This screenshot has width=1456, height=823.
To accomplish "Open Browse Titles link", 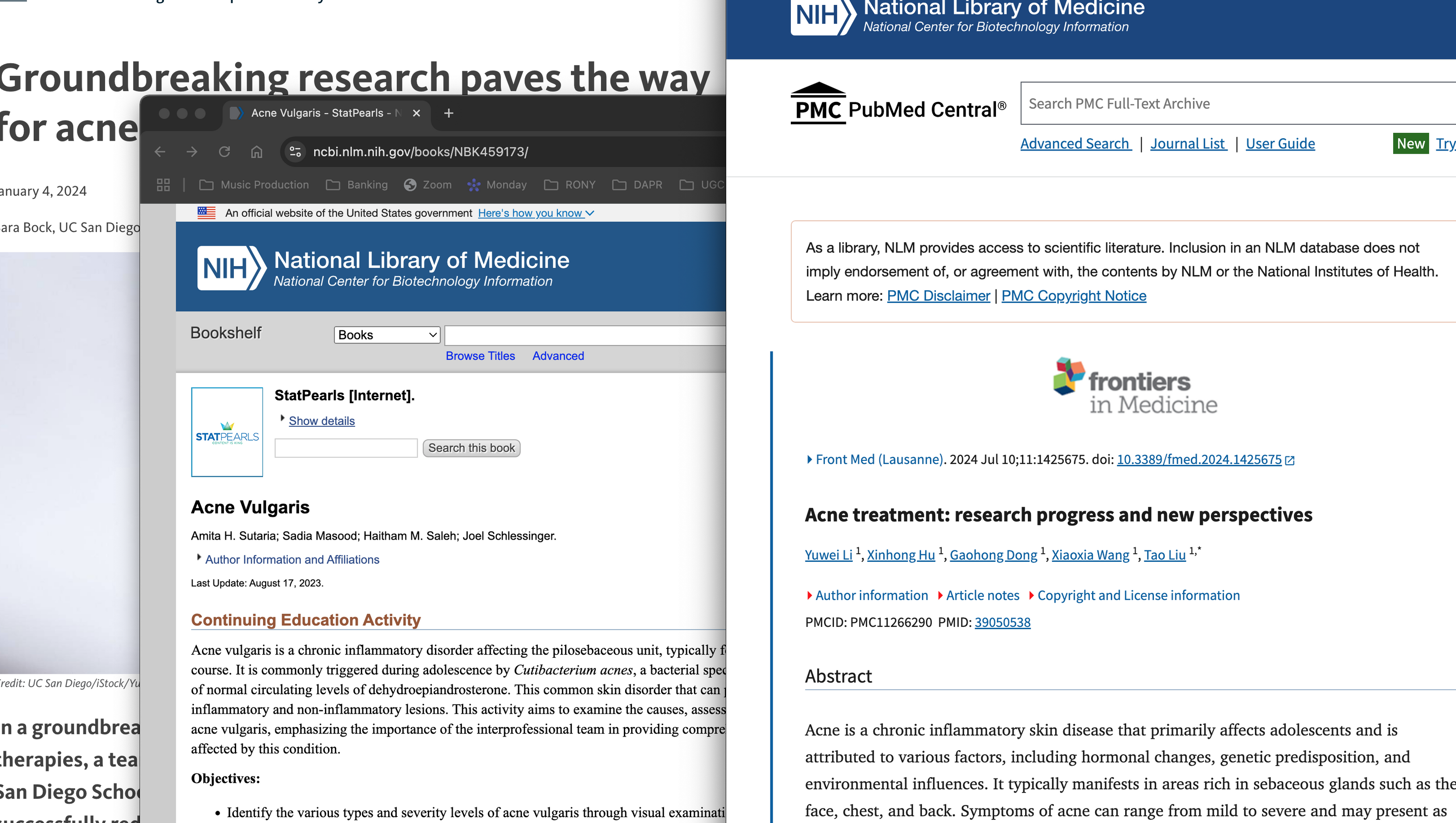I will coord(480,356).
